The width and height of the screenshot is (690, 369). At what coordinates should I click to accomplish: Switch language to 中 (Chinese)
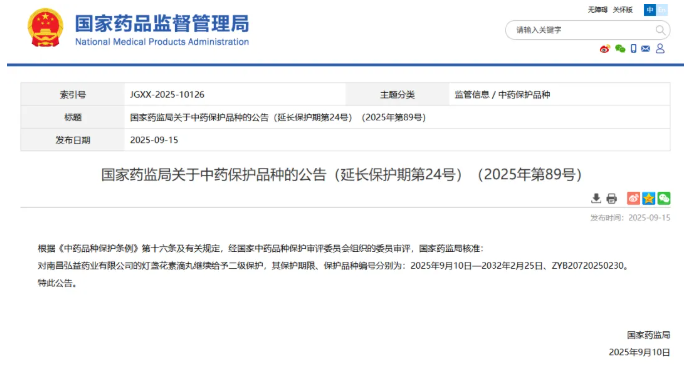(x=650, y=10)
